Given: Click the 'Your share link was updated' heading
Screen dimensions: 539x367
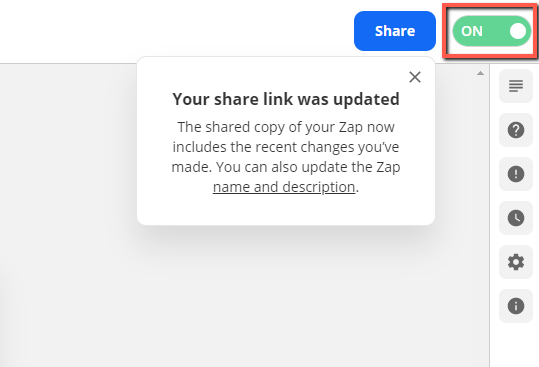Looking at the screenshot, I should point(286,99).
